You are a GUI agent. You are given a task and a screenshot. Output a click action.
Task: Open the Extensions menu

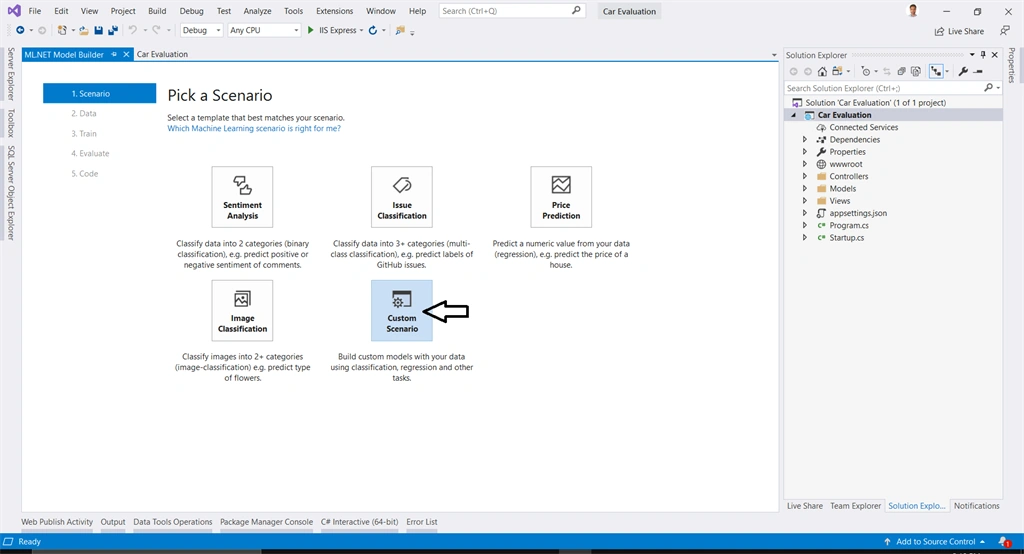click(x=334, y=11)
